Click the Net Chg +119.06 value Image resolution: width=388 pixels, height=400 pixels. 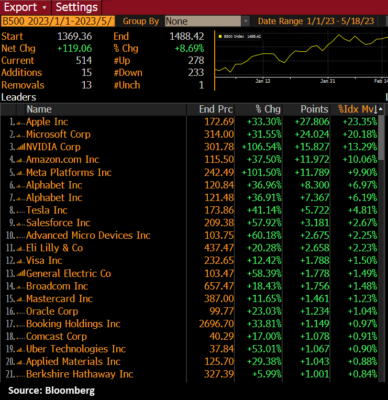75,48
